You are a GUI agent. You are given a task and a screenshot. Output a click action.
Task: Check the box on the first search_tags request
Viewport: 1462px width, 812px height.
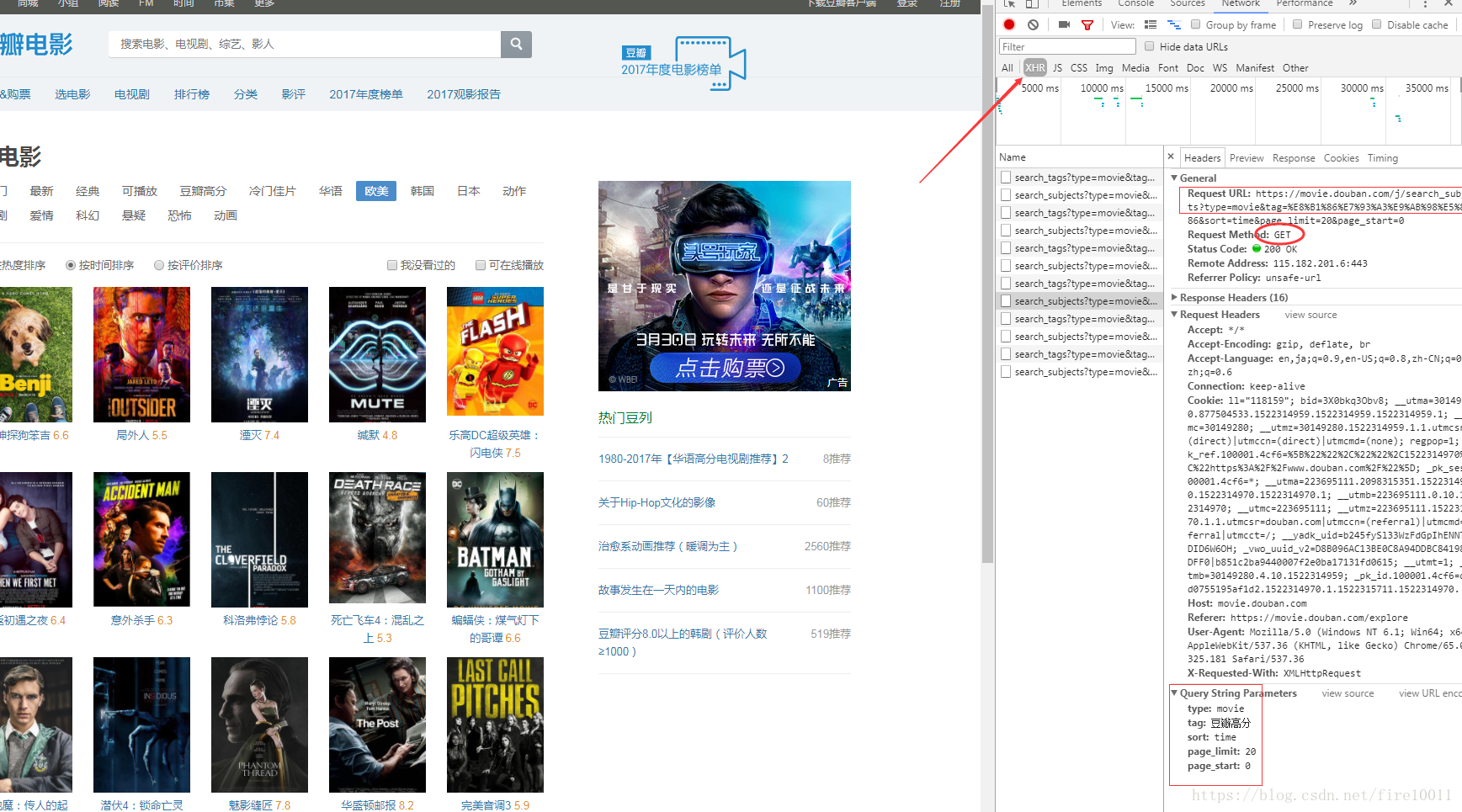(x=1006, y=178)
